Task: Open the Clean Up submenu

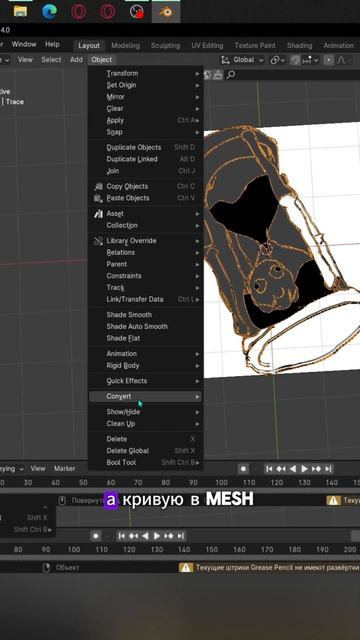Action: pyautogui.click(x=145, y=424)
